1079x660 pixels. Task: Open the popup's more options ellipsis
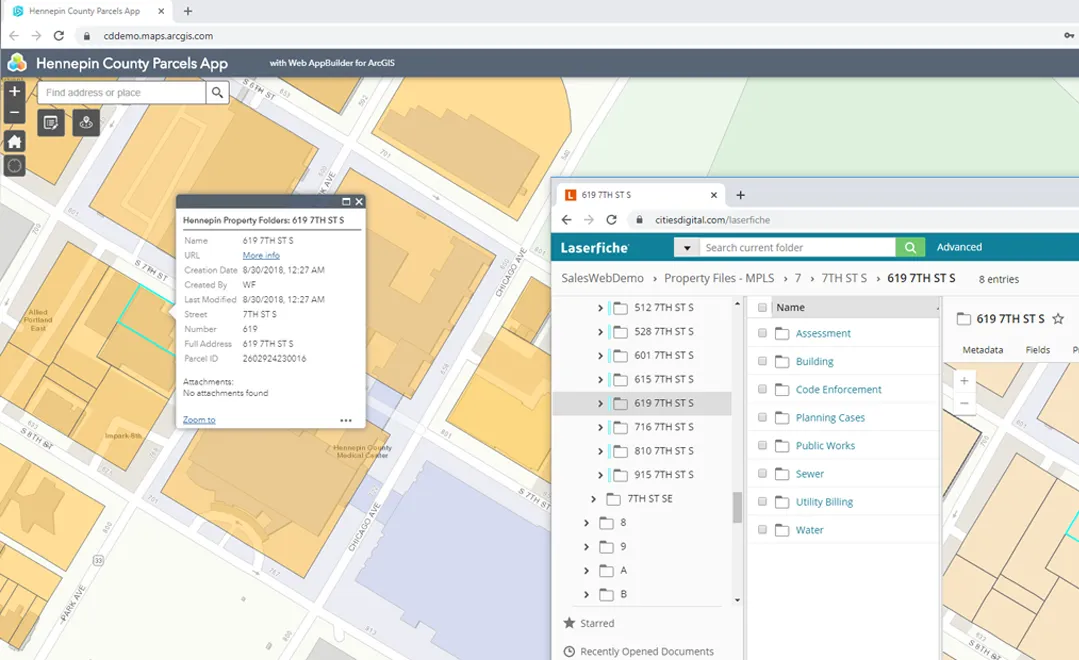point(345,420)
